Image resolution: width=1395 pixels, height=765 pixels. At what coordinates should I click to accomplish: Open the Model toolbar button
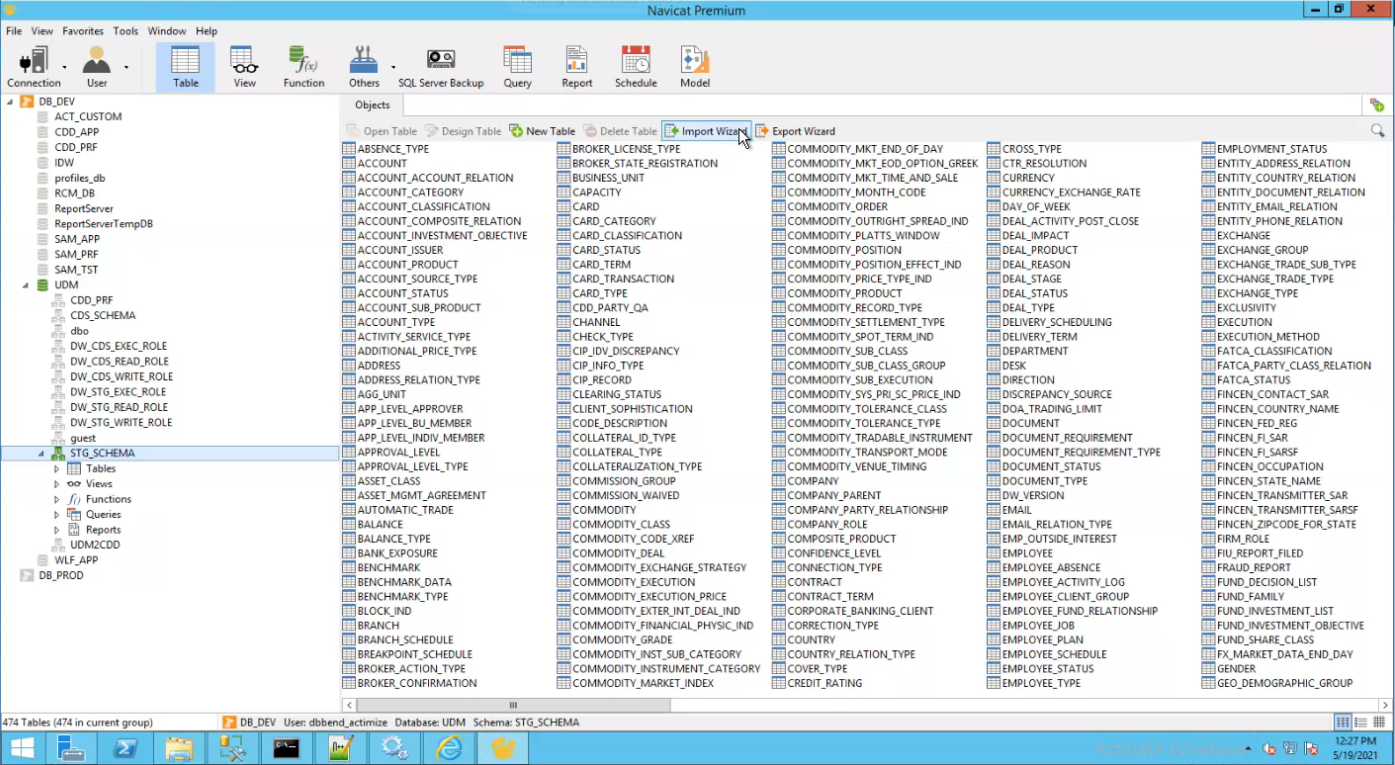(x=695, y=68)
